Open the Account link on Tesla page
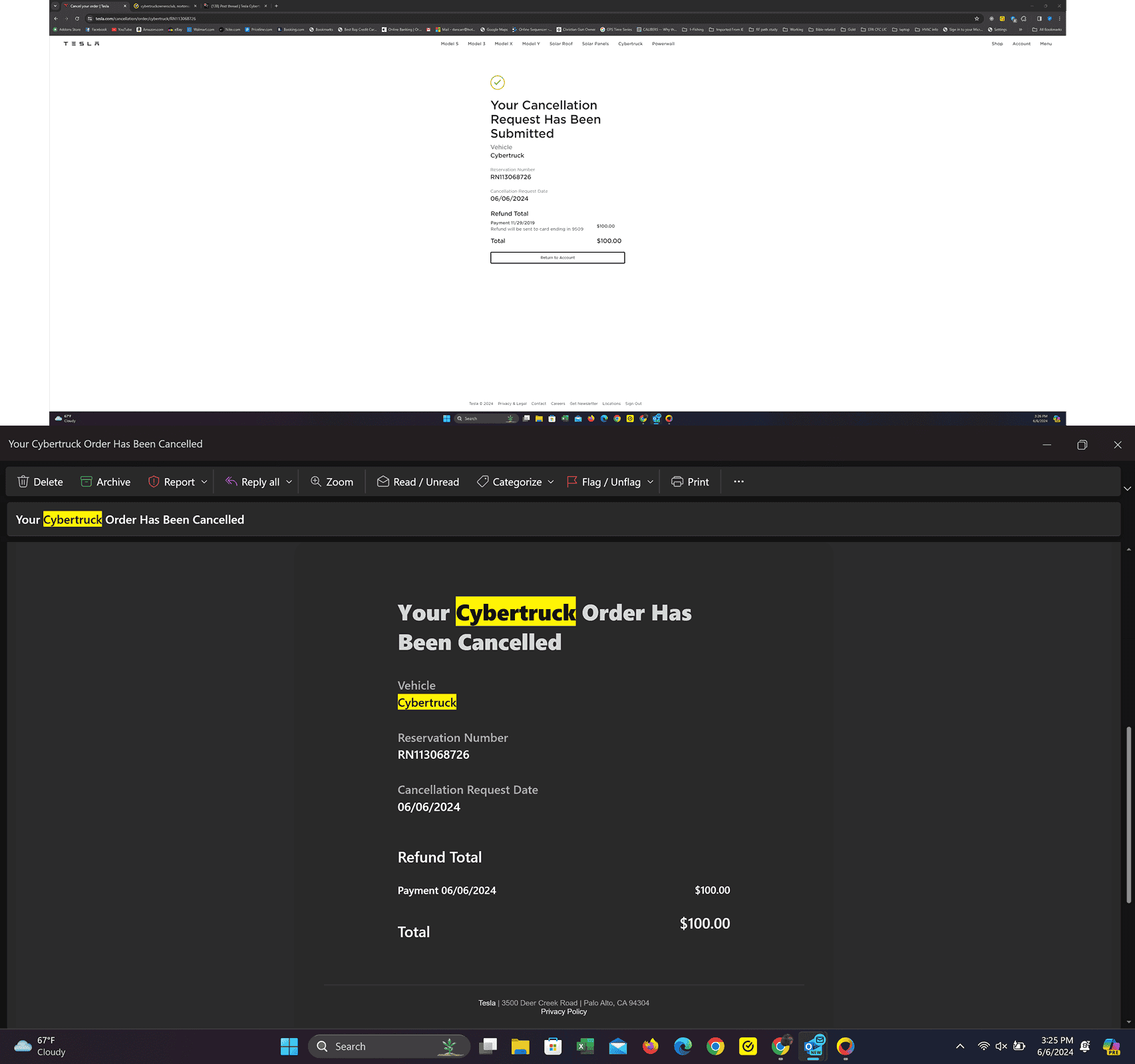This screenshot has width=1135, height=1064. point(1021,44)
